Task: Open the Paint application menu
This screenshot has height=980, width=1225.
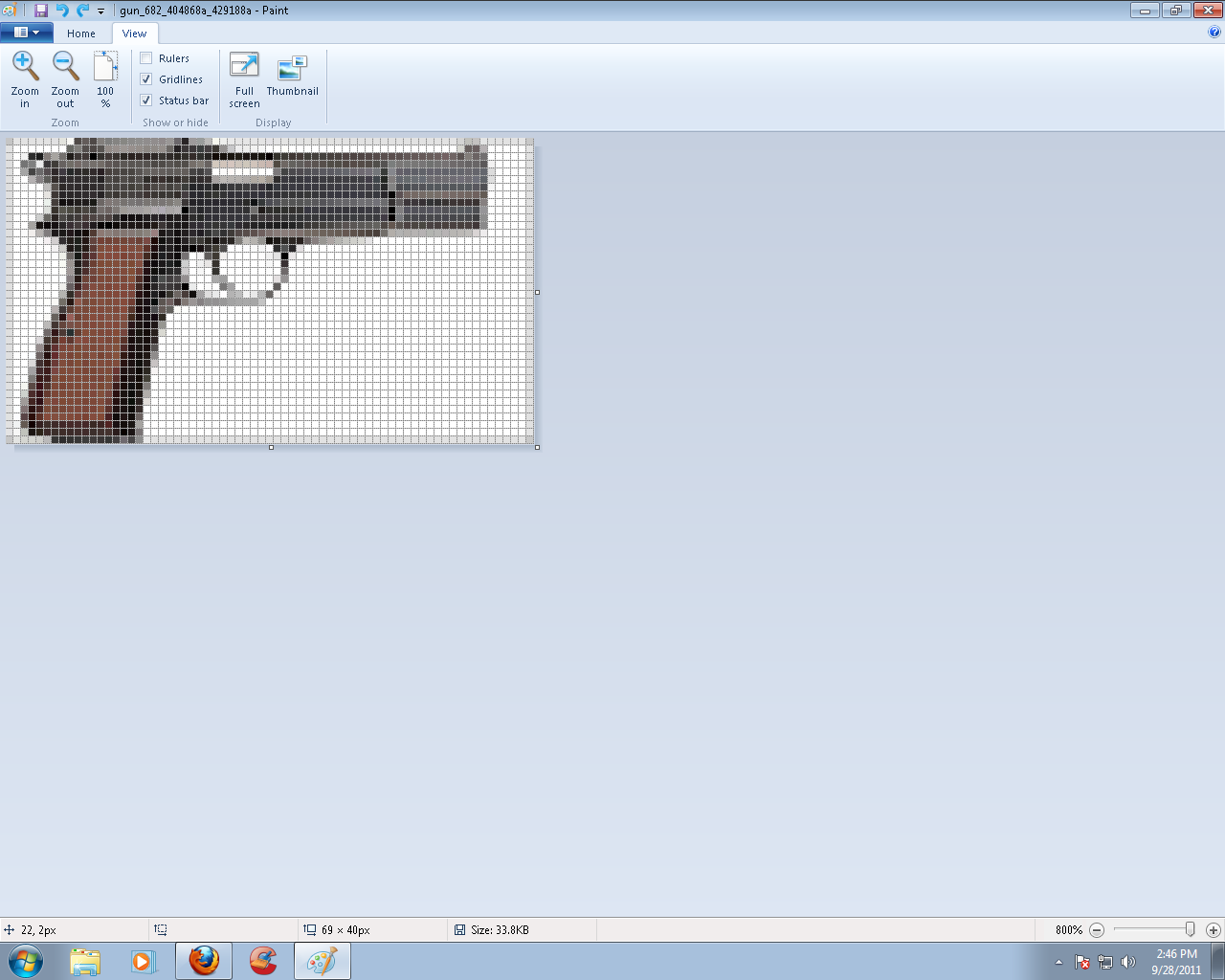Action: pos(26,32)
